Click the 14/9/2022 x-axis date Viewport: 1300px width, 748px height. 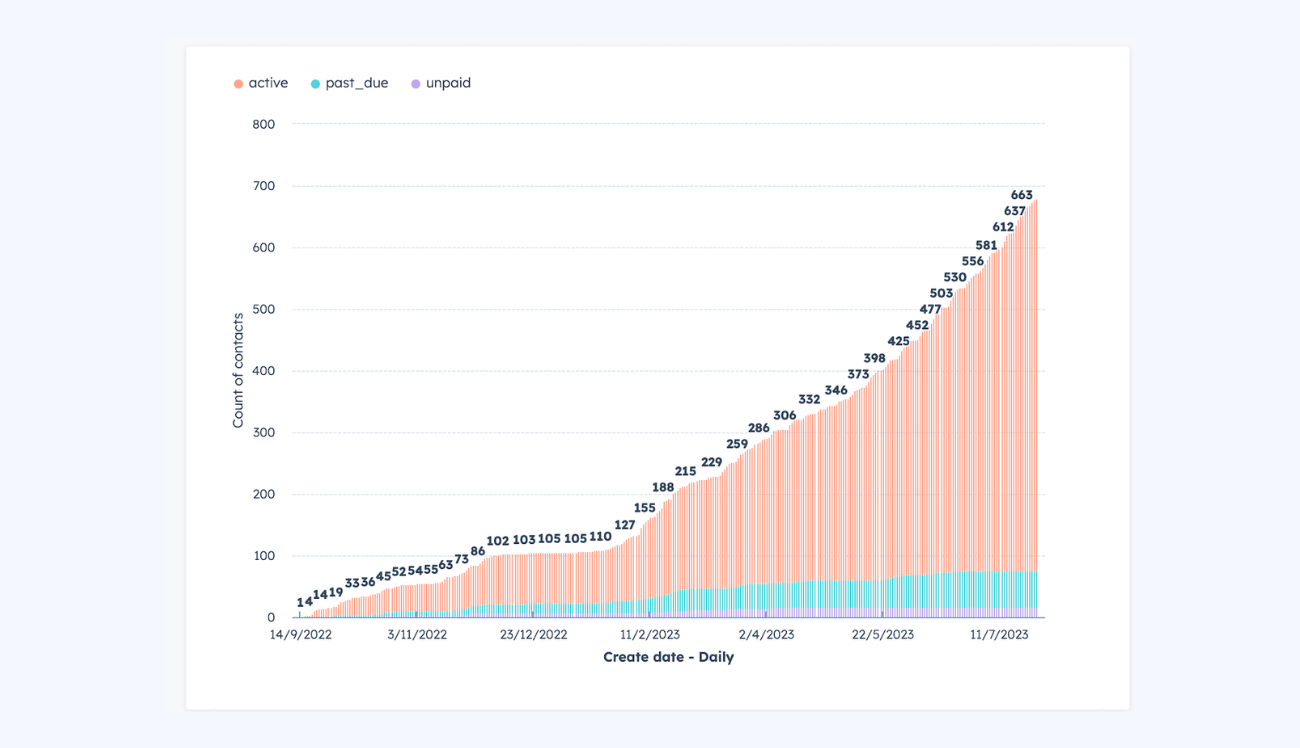300,634
